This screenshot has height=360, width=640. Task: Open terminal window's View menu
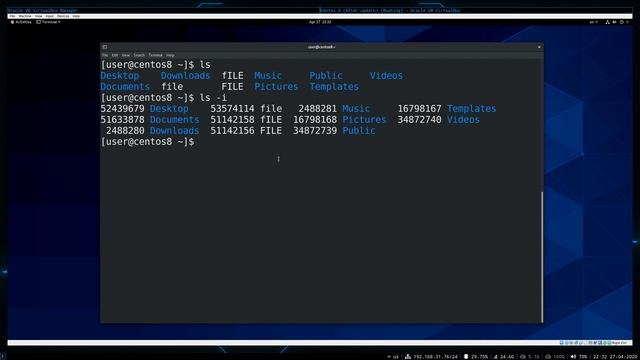(x=126, y=55)
